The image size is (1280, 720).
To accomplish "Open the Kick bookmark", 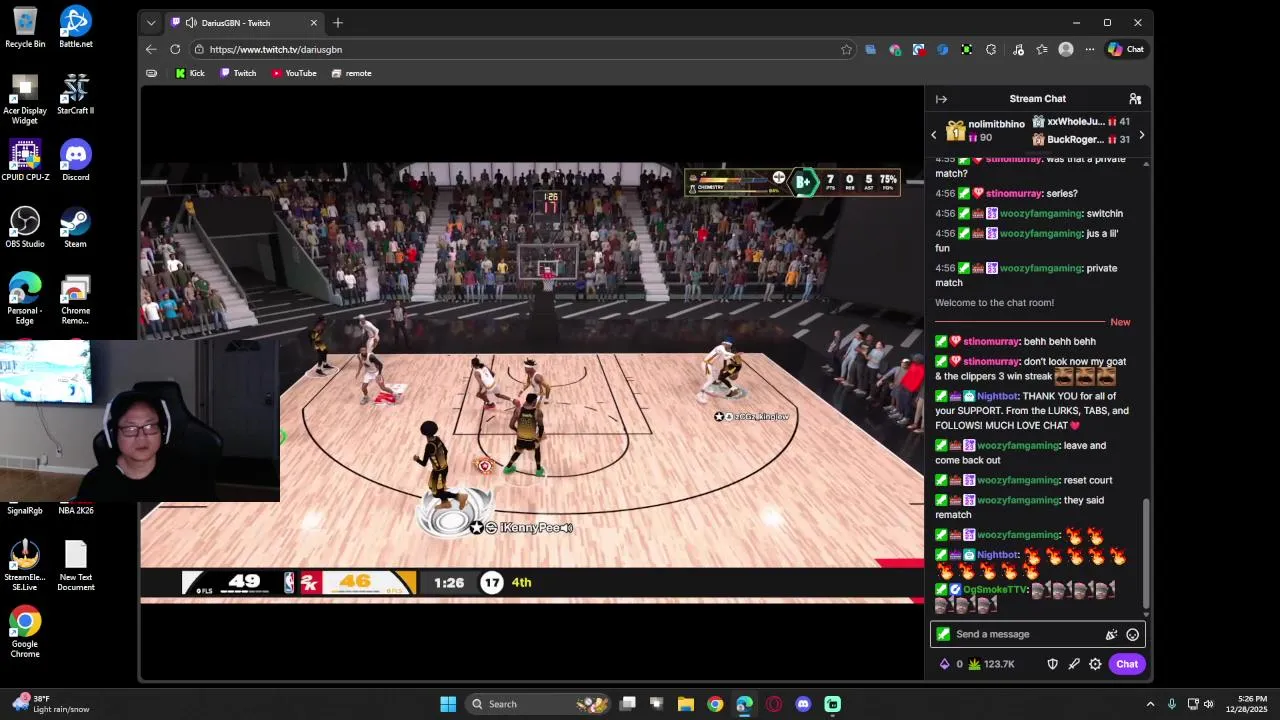I will [190, 73].
